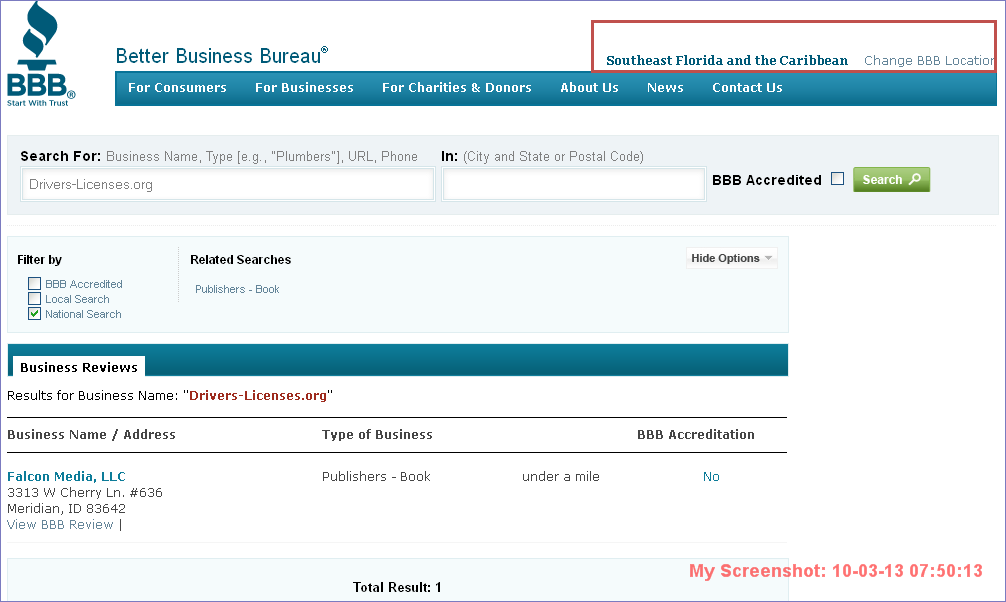Screen dimensions: 1006x602
Task: Toggle BBB Accredited checkbox beside Search button
Action: (837, 179)
